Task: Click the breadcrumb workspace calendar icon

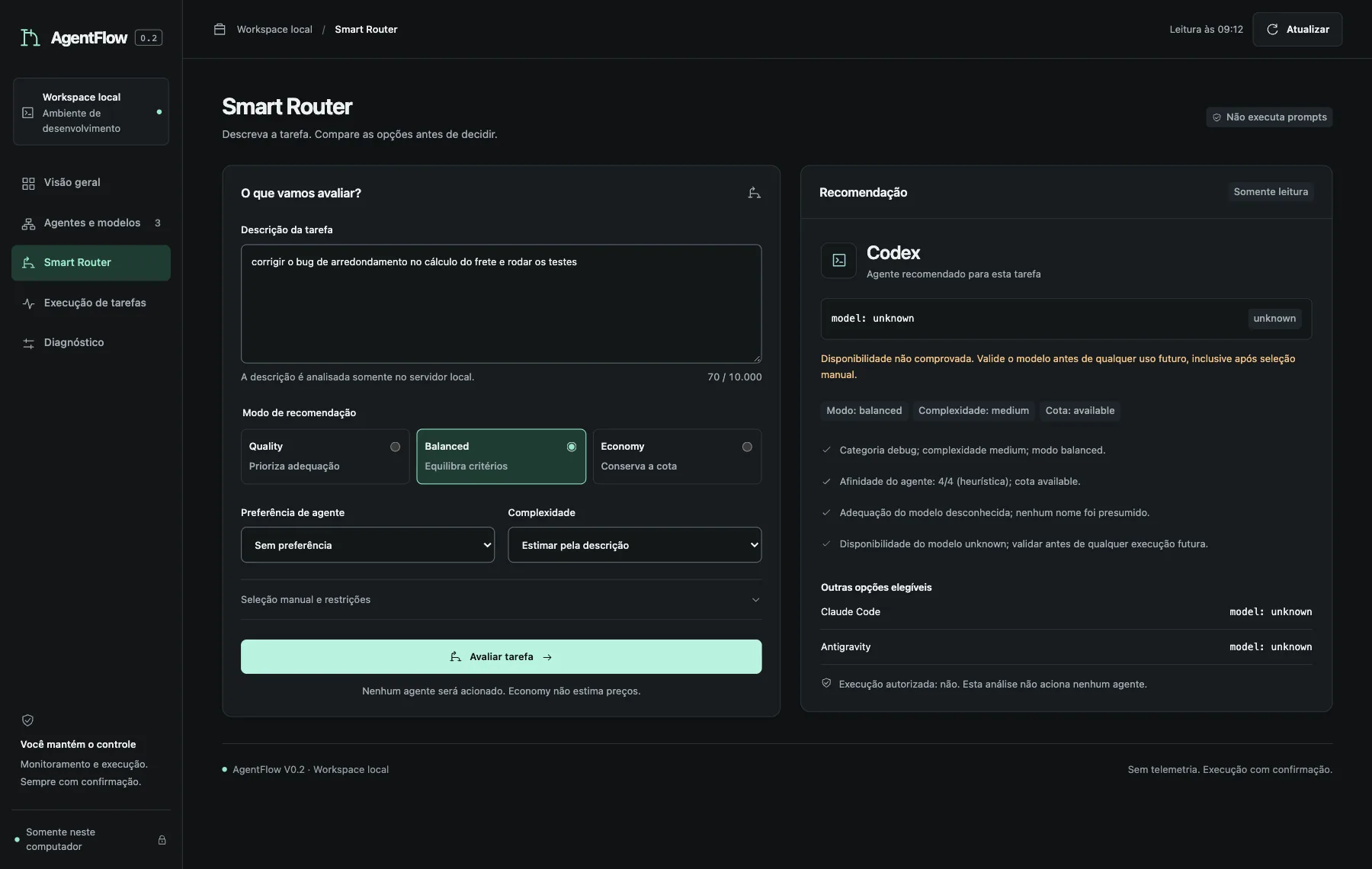Action: (220, 30)
